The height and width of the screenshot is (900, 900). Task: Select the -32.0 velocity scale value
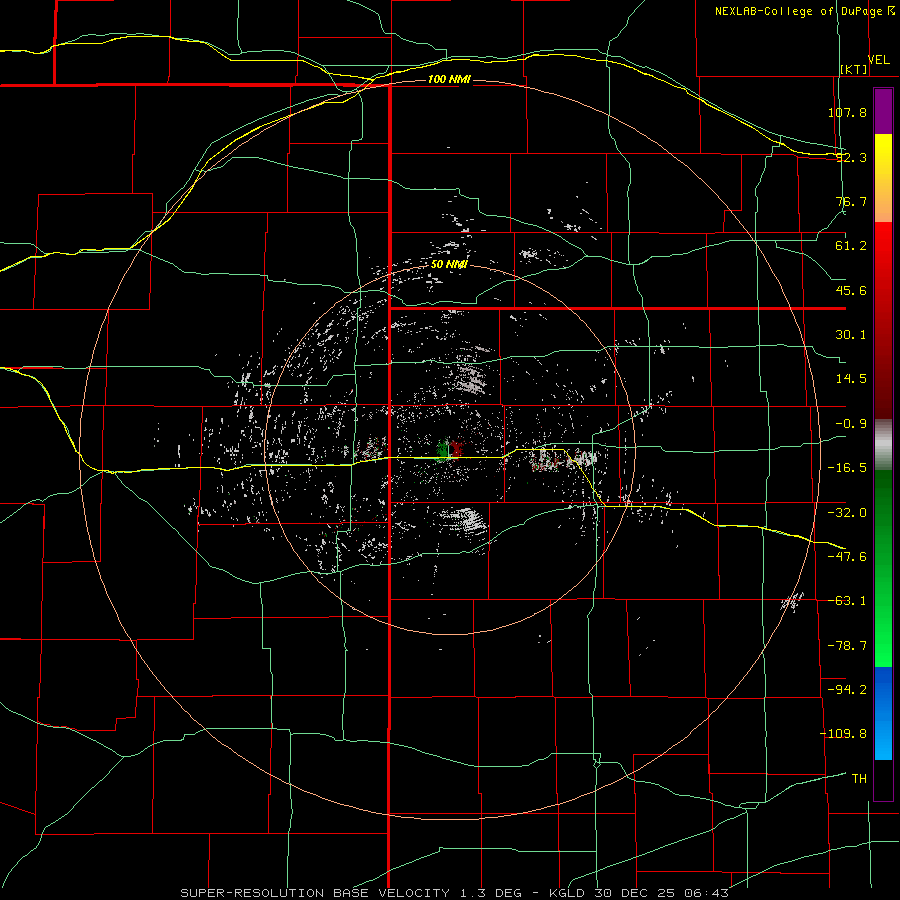847,513
